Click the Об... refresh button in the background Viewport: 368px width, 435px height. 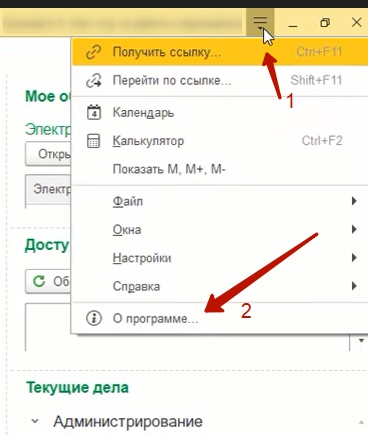[49, 281]
